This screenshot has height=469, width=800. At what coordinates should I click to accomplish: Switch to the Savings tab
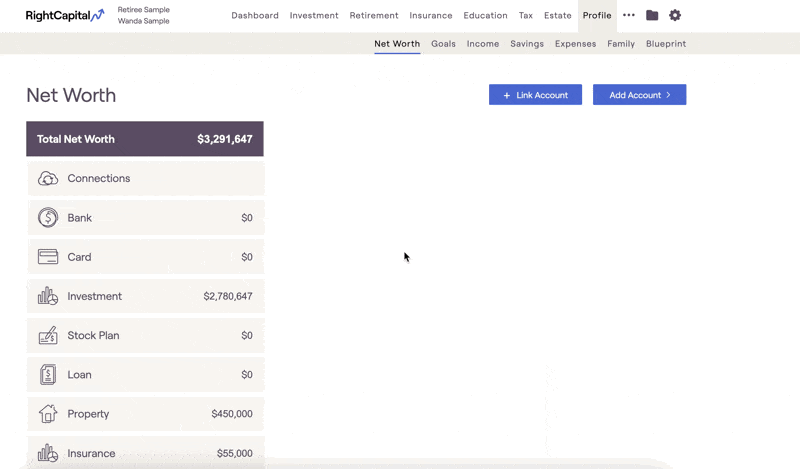527,44
